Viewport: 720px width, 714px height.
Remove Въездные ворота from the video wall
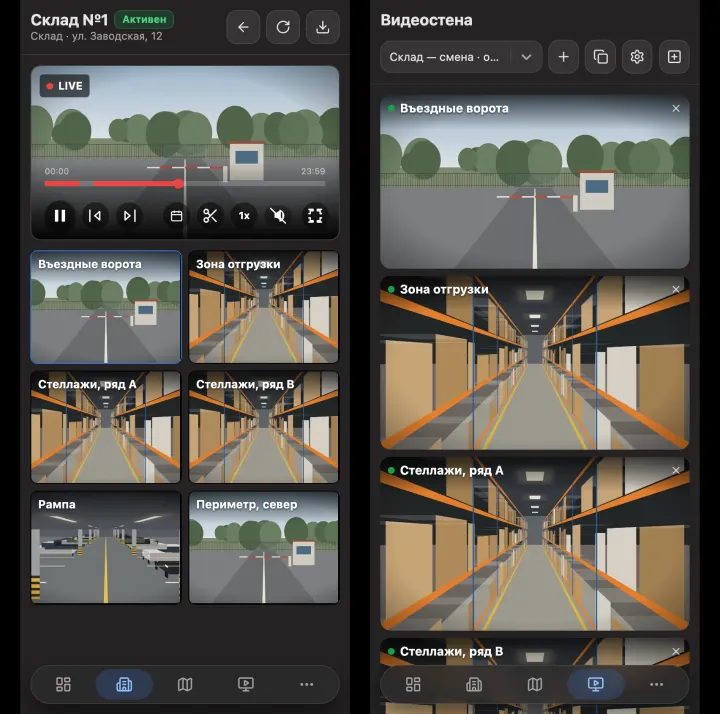pyautogui.click(x=676, y=108)
